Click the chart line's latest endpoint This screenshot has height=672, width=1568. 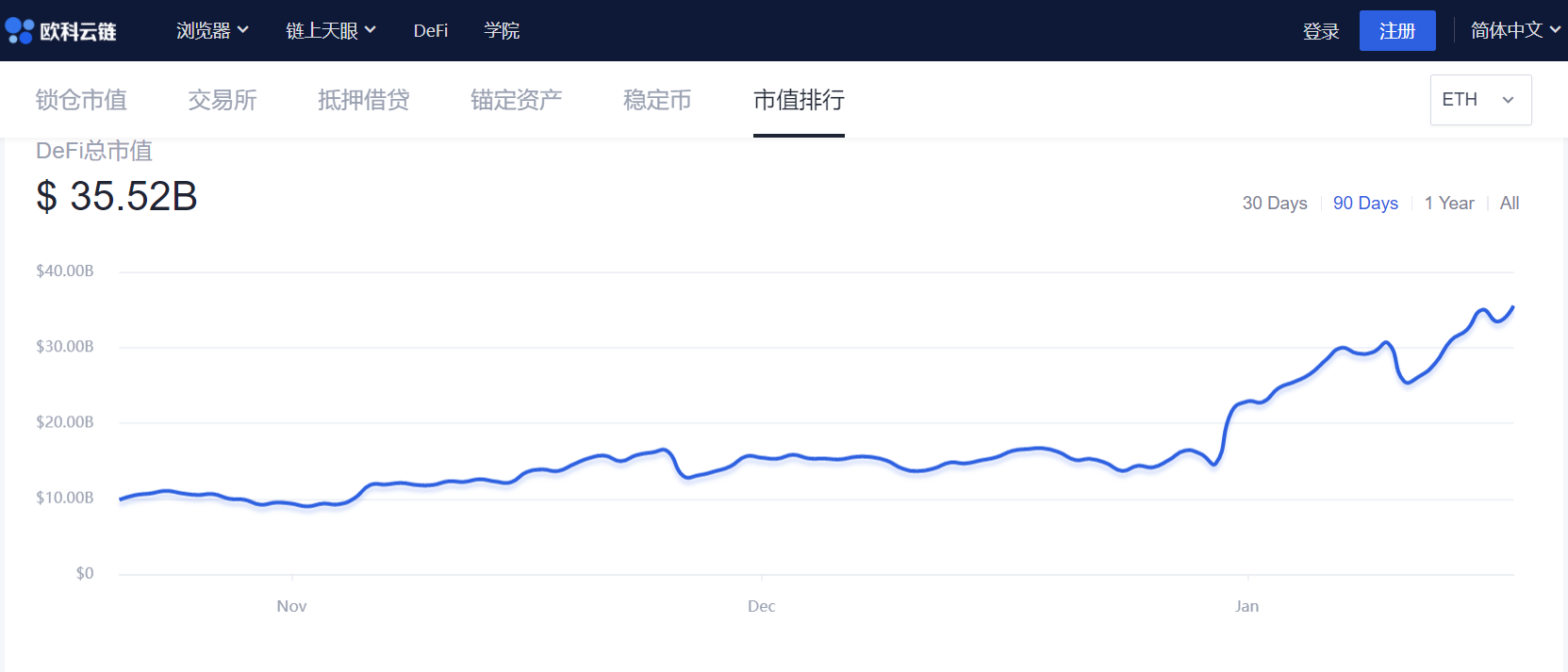(x=1512, y=307)
